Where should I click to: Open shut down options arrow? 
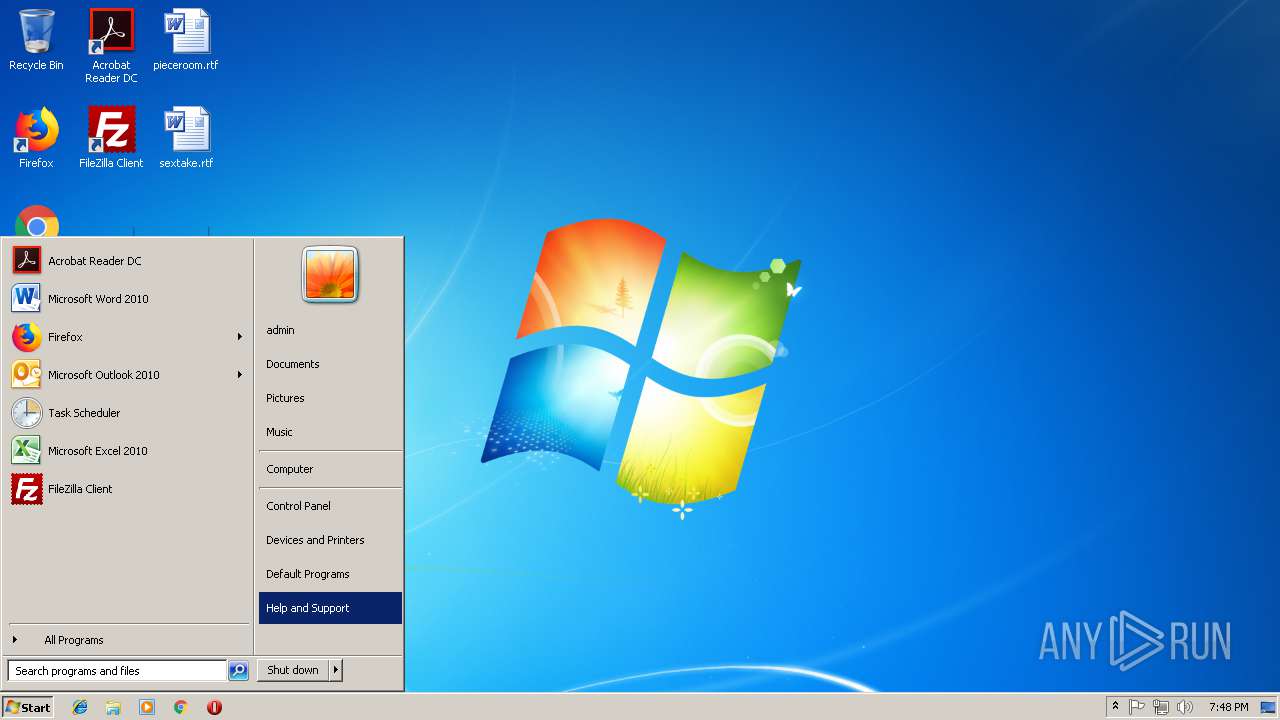click(336, 670)
